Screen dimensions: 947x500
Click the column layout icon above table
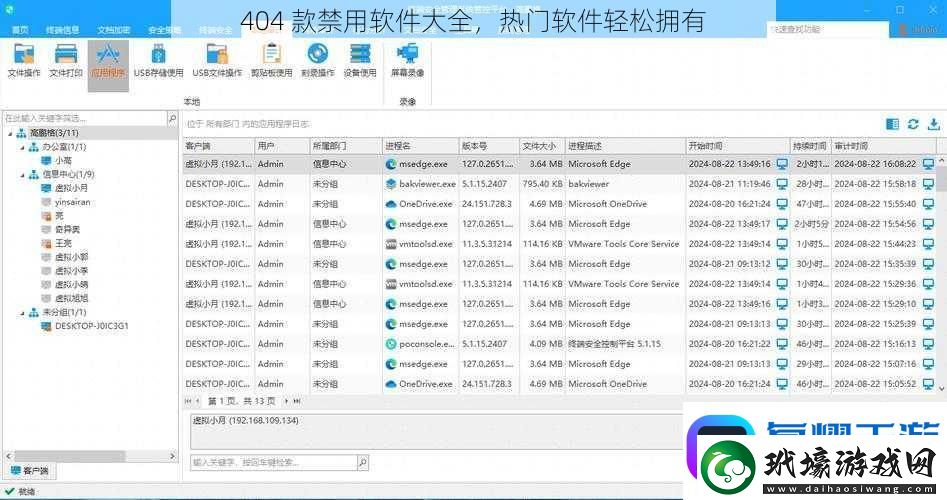pos(892,124)
